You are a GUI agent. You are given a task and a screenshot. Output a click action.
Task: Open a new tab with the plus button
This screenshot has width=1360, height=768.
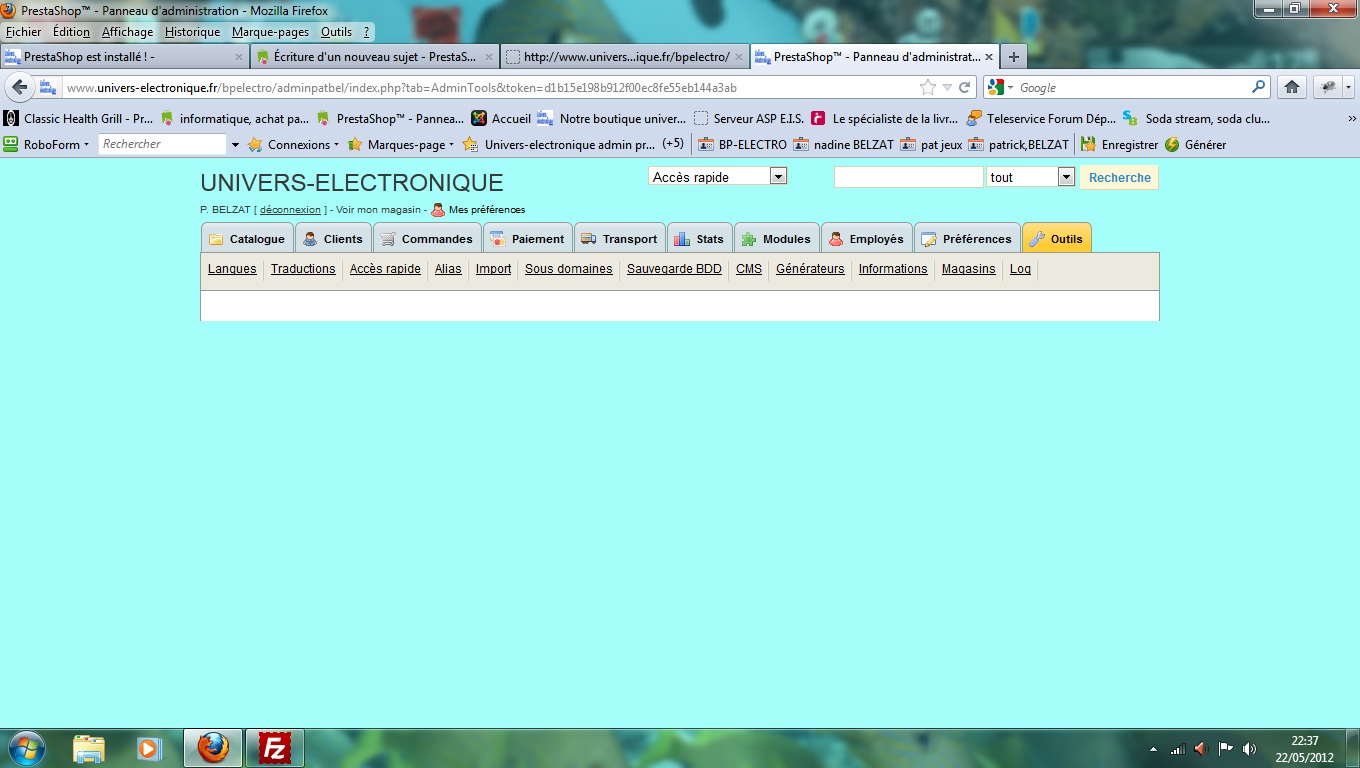(x=1014, y=57)
